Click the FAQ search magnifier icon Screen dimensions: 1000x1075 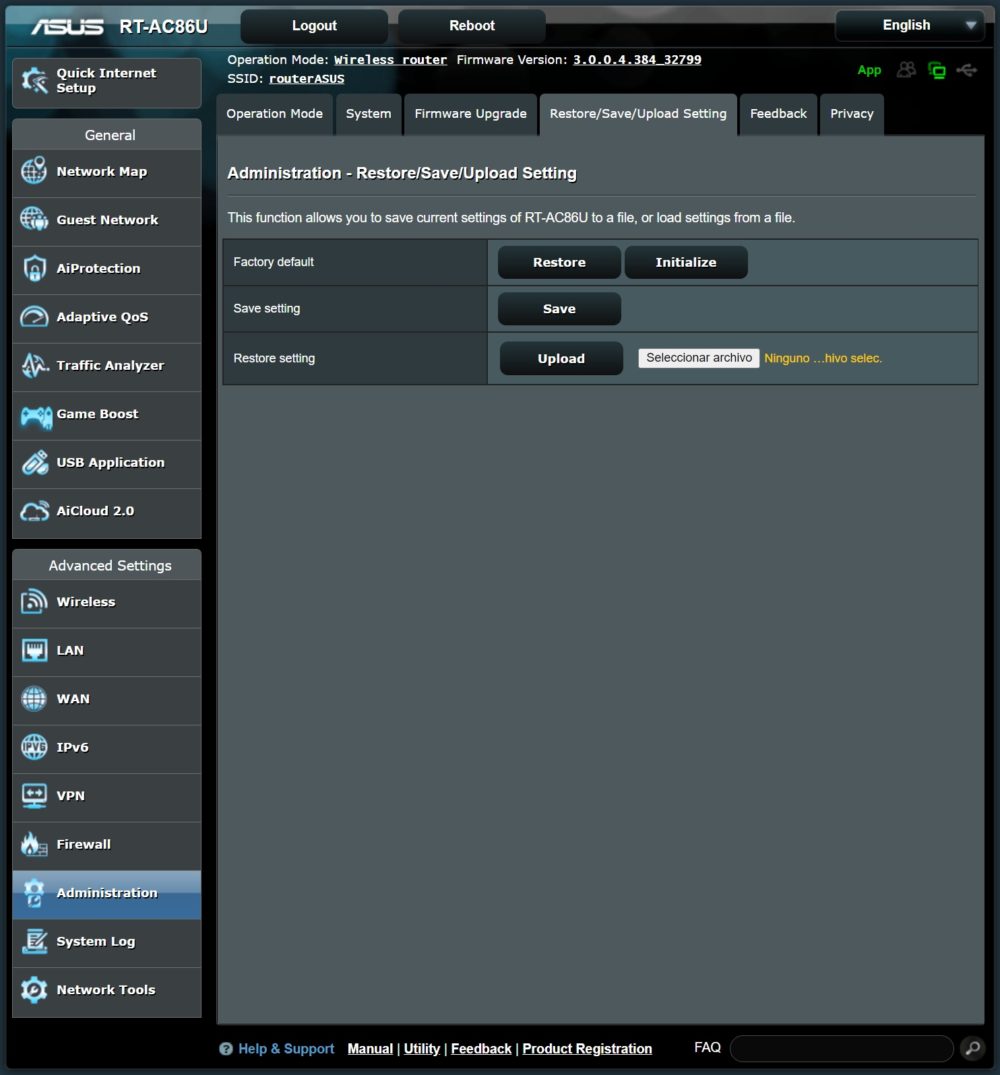pos(971,1048)
